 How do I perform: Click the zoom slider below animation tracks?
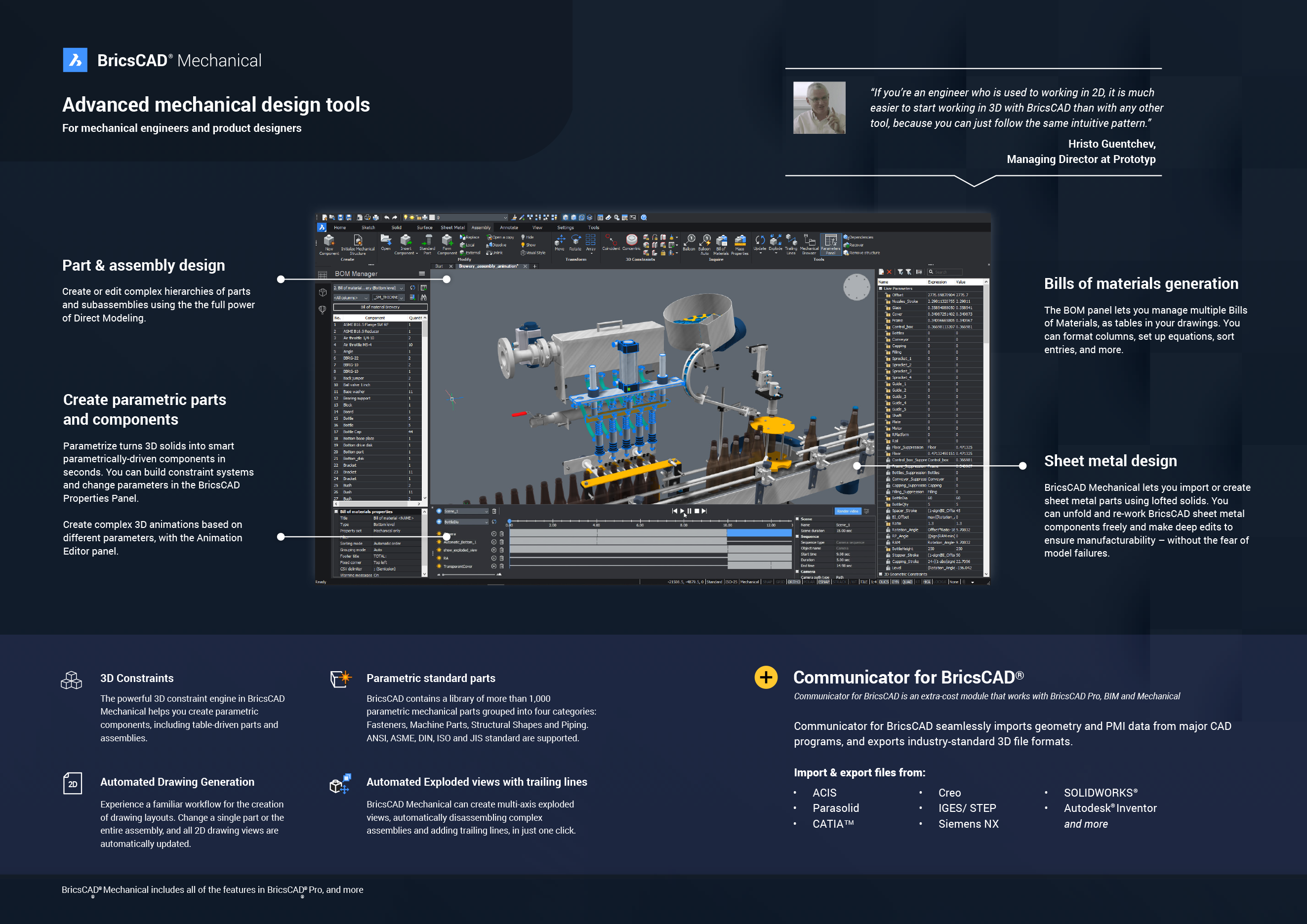[470, 575]
